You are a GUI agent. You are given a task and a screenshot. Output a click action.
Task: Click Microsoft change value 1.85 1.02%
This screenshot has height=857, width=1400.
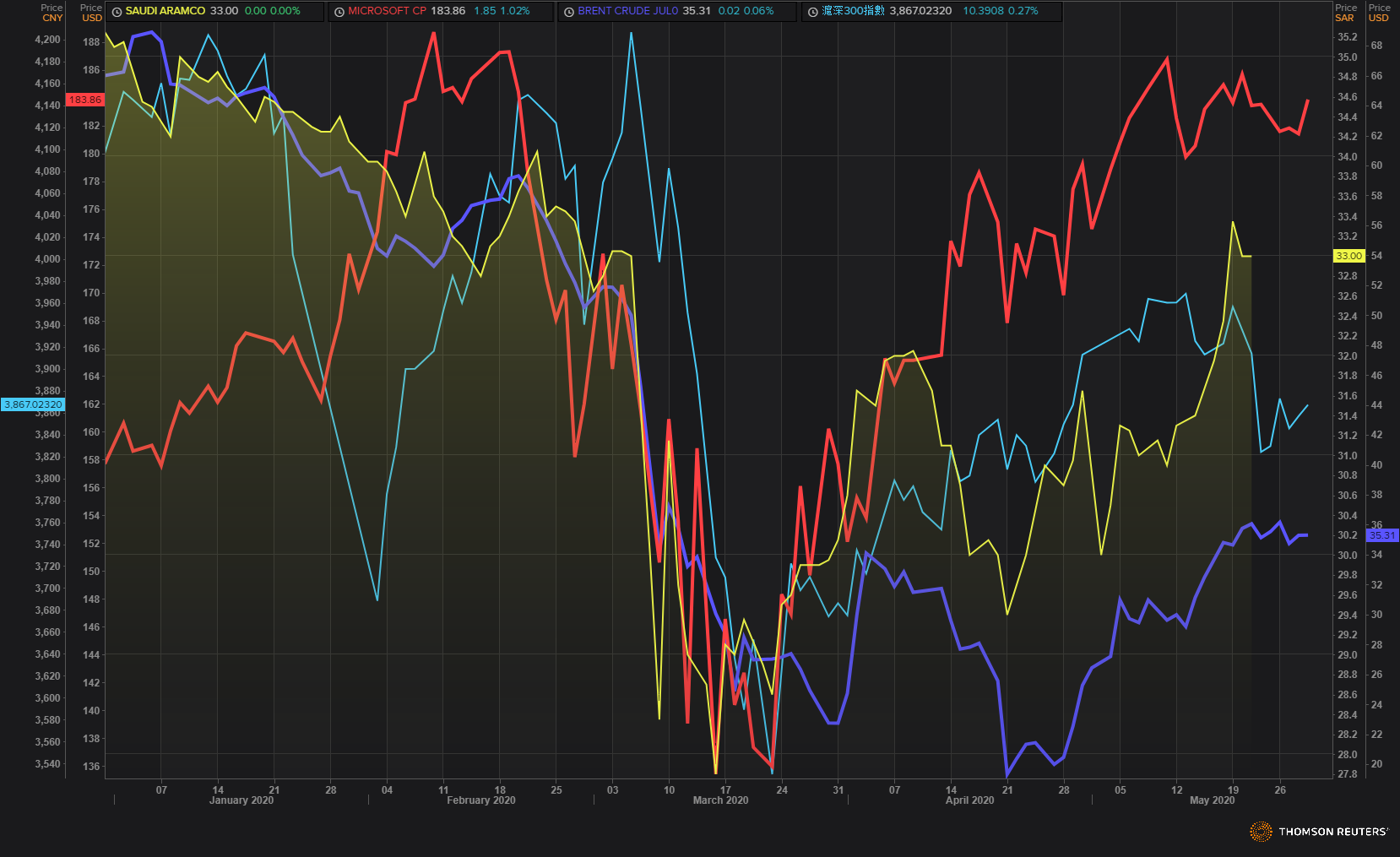pyautogui.click(x=502, y=11)
